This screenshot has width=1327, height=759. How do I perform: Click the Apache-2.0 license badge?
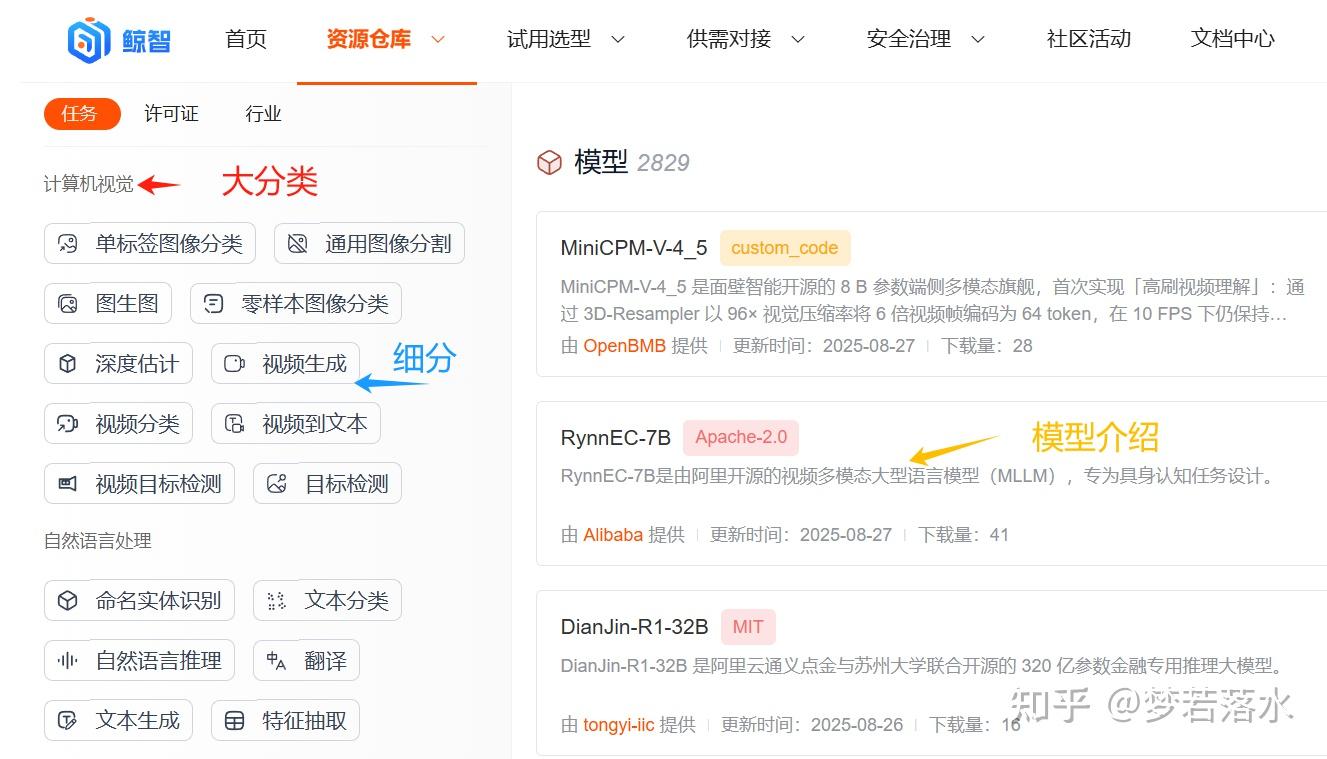pyautogui.click(x=741, y=438)
